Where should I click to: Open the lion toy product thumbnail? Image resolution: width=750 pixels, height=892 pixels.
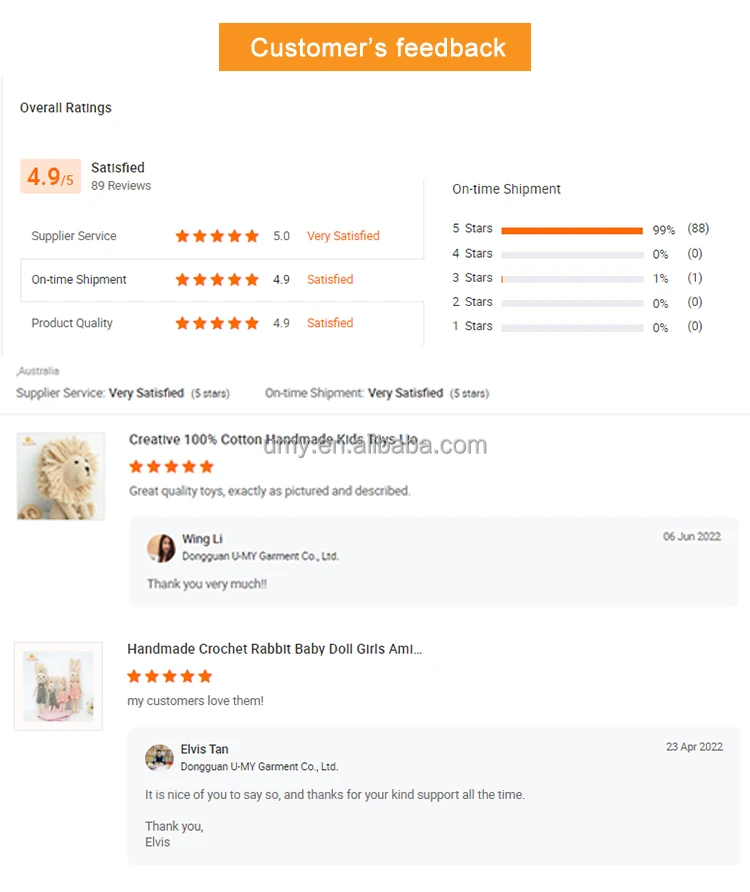click(x=61, y=476)
